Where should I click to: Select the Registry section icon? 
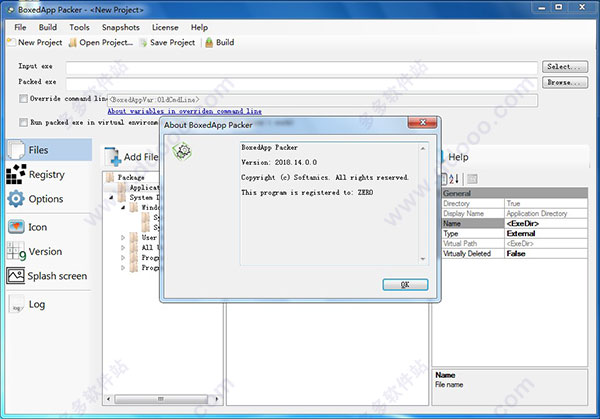[x=16, y=174]
